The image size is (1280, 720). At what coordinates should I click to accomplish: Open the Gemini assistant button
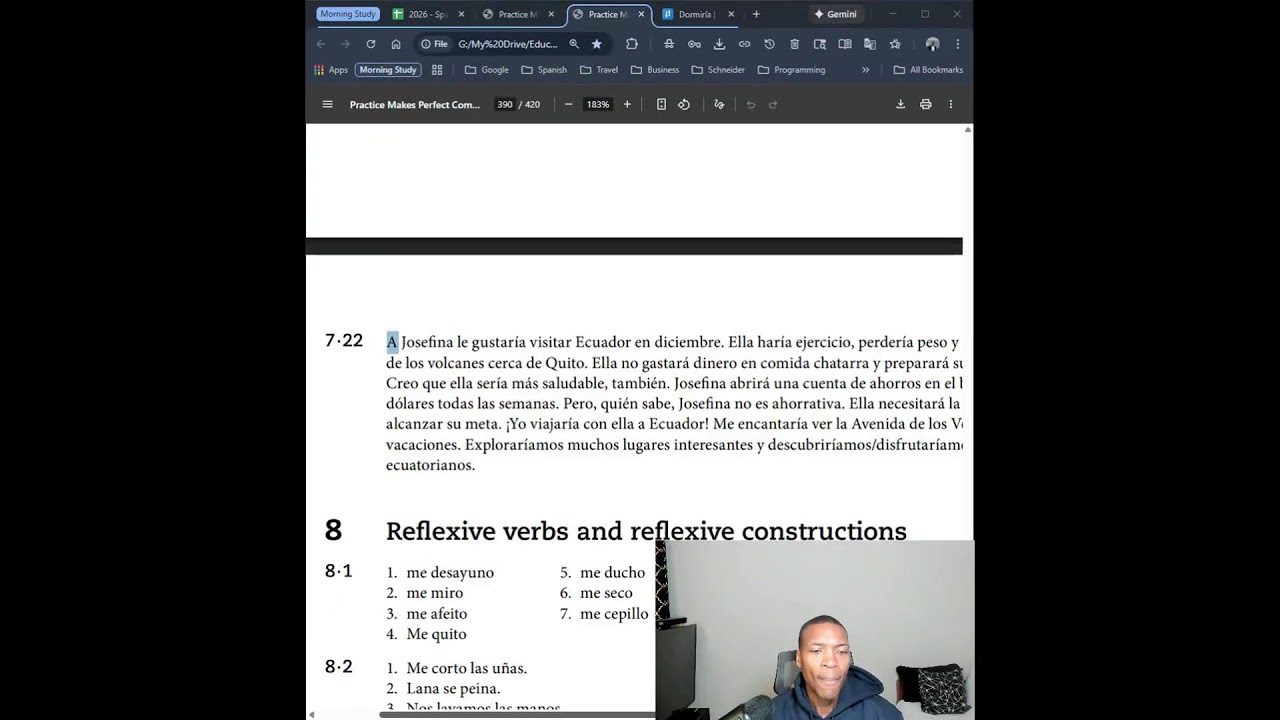point(836,14)
